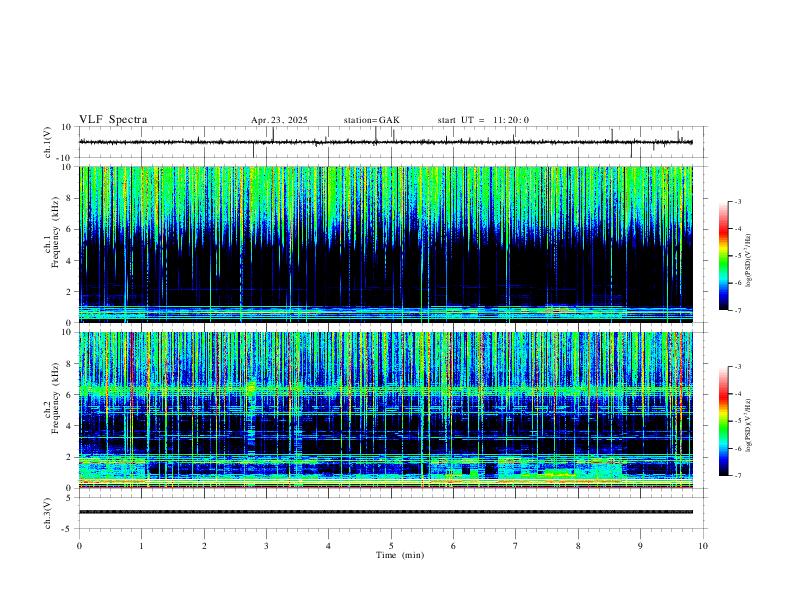This screenshot has height=612, width=792.
Task: Click the "ch.3(V)" axis label
Action: 48,513
